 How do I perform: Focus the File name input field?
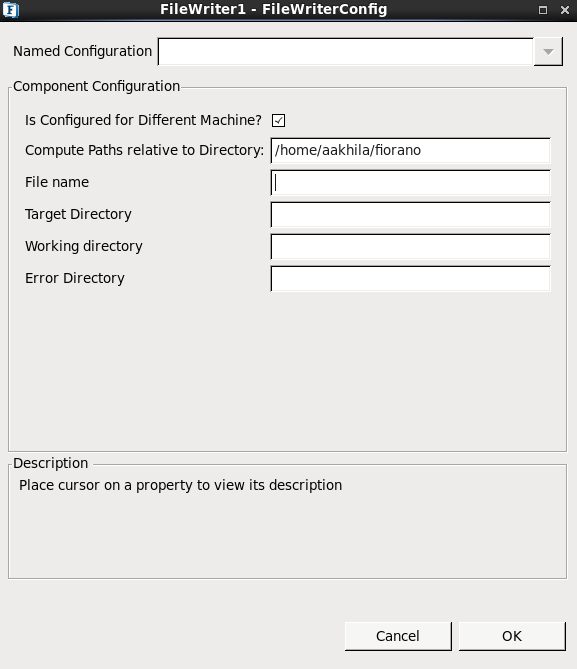point(411,183)
